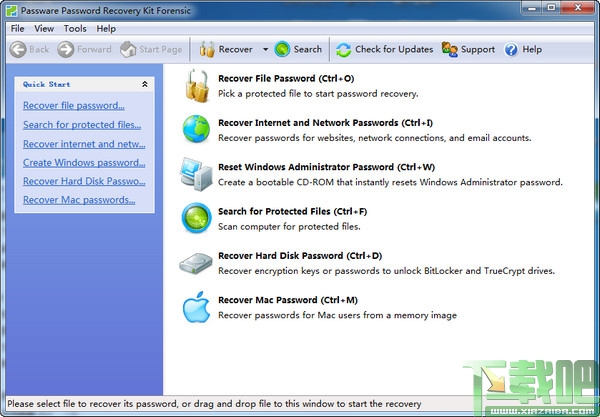The height and width of the screenshot is (417, 600).
Task: Click the blue Apple Mac Password icon
Action: (196, 307)
